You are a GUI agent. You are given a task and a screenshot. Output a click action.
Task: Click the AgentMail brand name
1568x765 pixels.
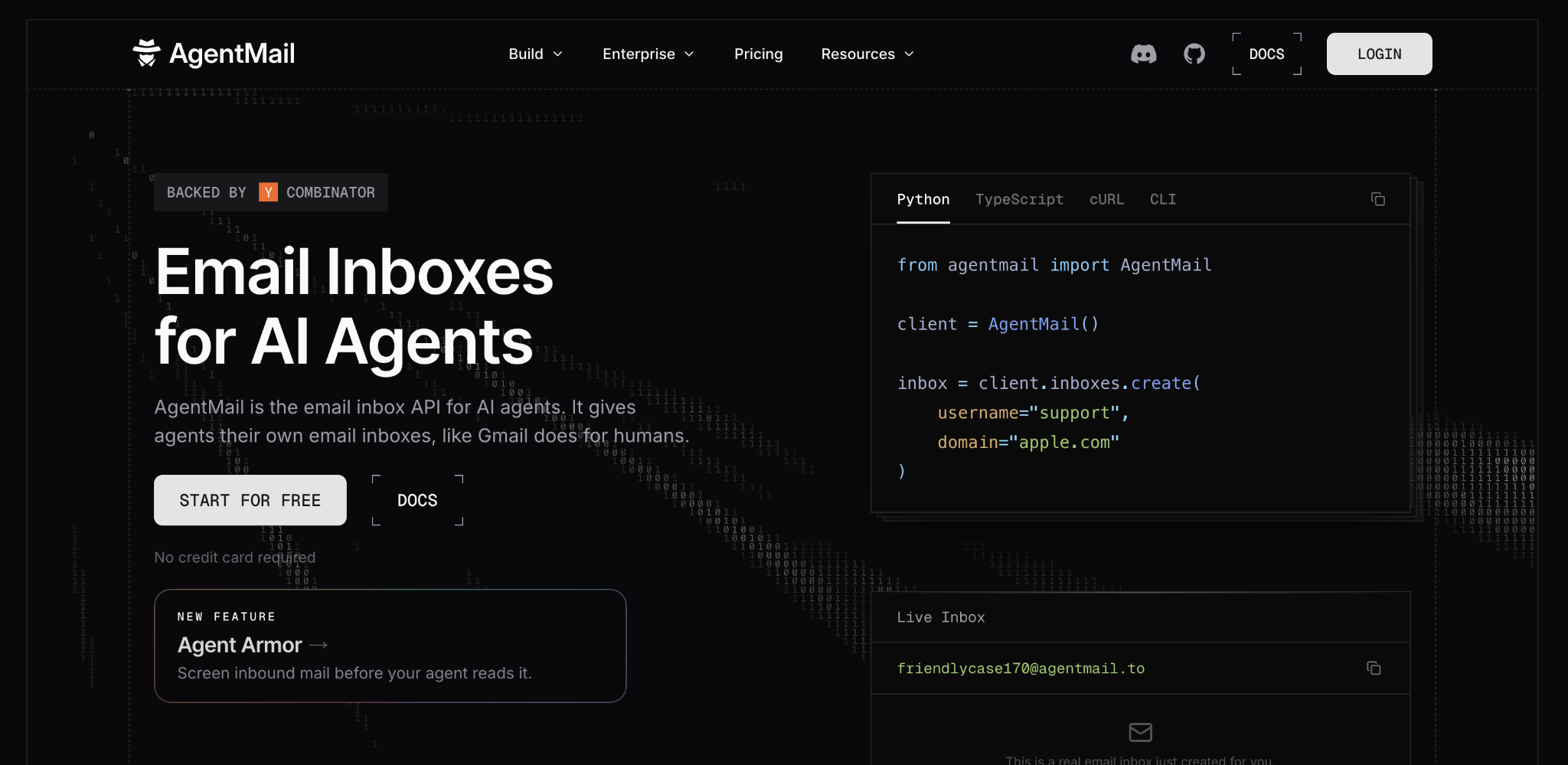point(232,54)
